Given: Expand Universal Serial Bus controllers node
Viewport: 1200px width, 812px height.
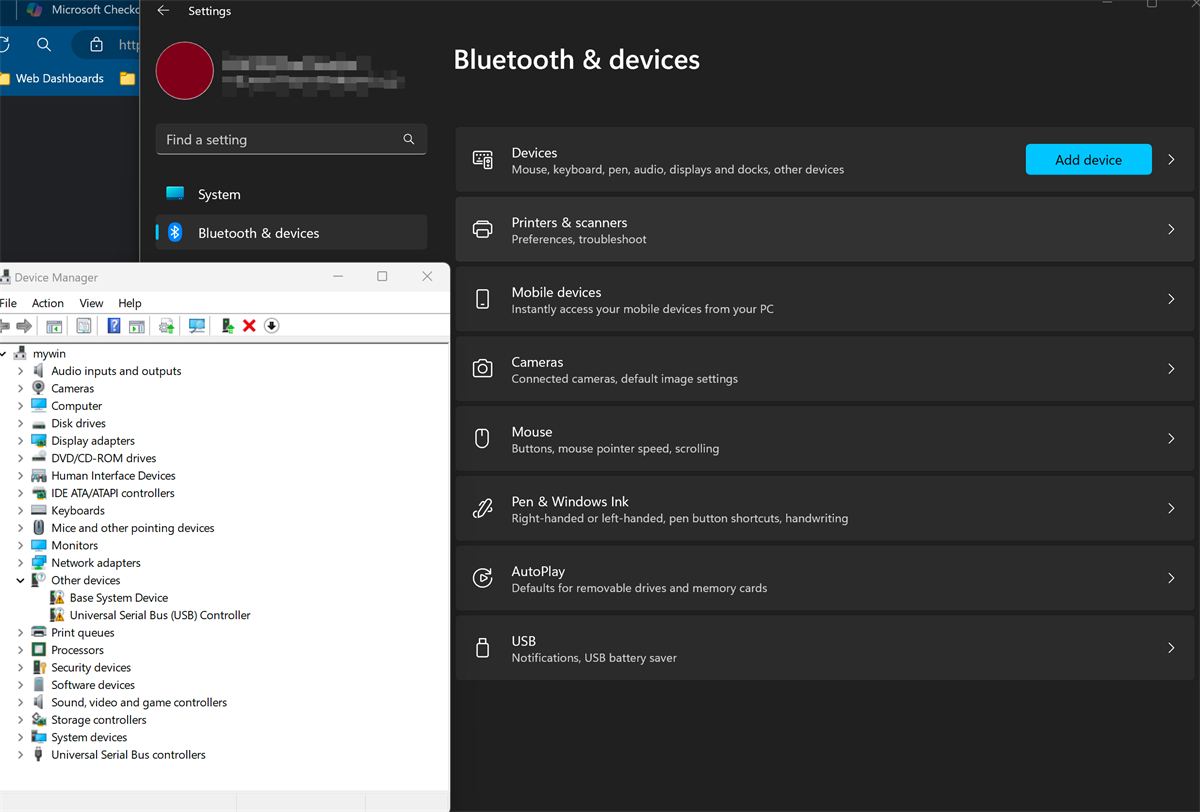Looking at the screenshot, I should click(20, 755).
